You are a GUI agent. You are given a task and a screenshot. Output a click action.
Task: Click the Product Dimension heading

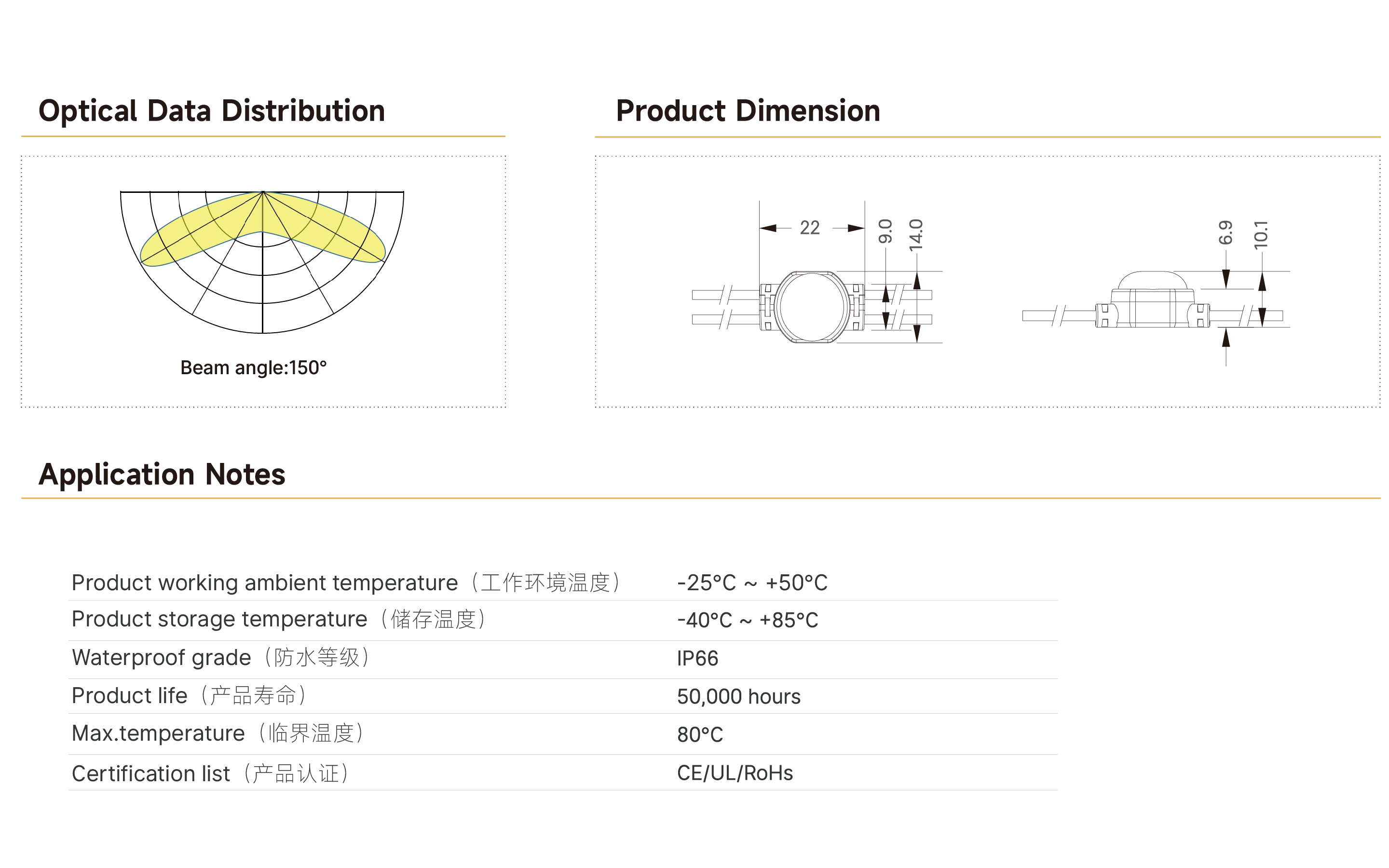click(x=748, y=111)
